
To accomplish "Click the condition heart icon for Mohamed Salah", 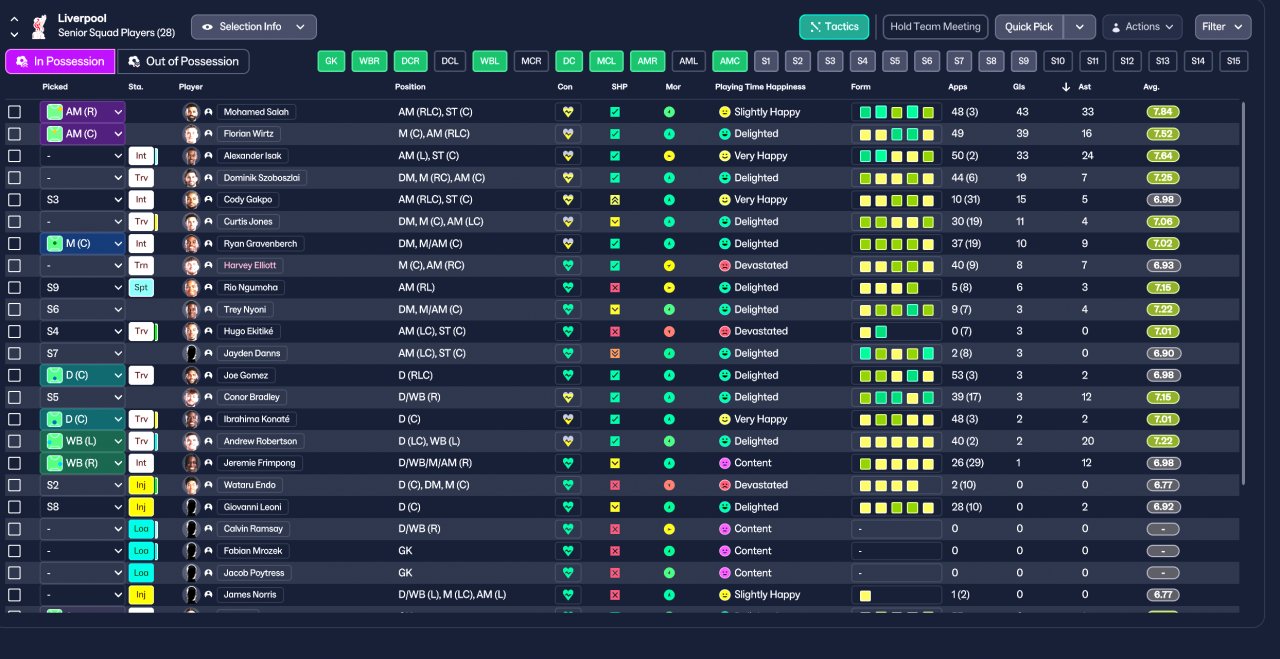I will pyautogui.click(x=568, y=112).
